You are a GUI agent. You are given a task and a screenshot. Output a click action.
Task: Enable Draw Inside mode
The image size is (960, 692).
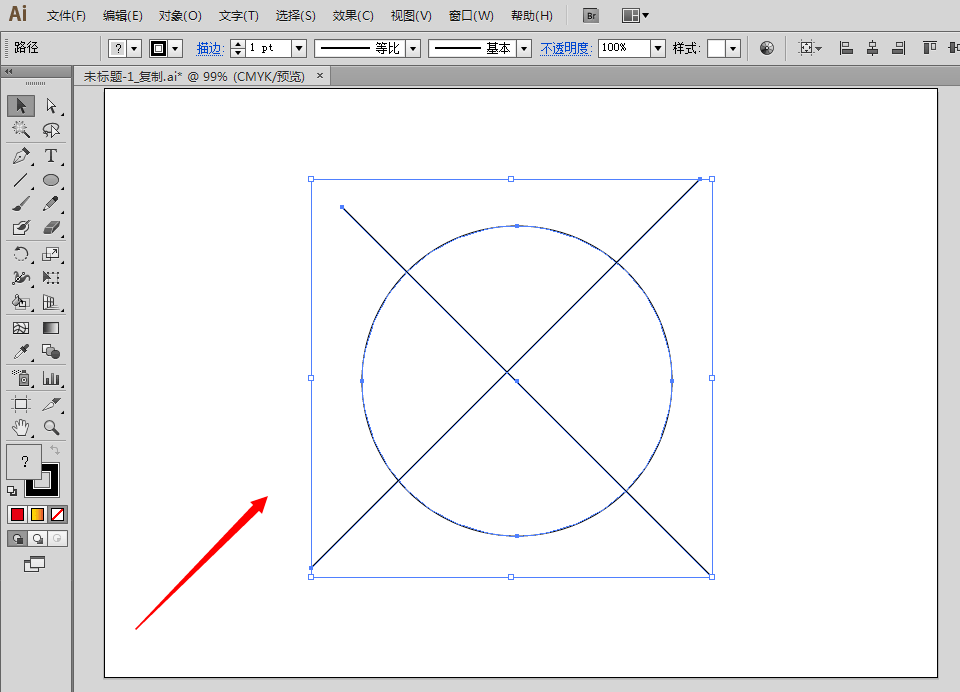coord(57,538)
